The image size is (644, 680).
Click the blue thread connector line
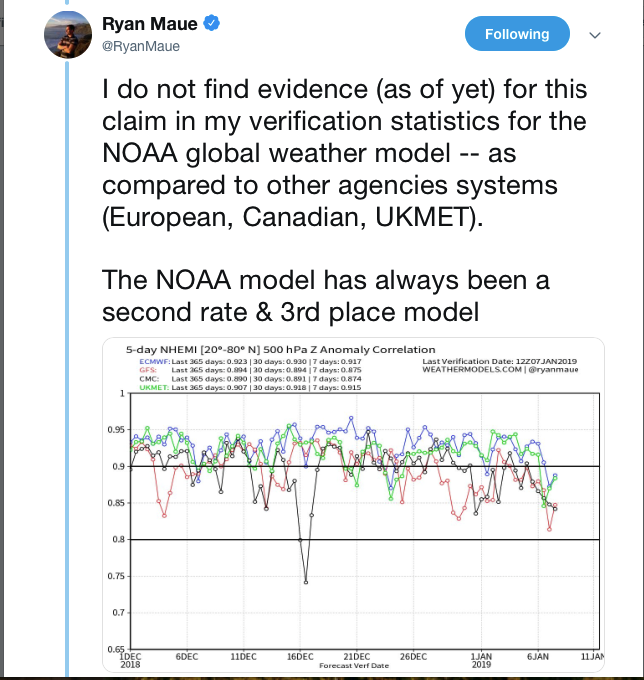tap(67, 369)
